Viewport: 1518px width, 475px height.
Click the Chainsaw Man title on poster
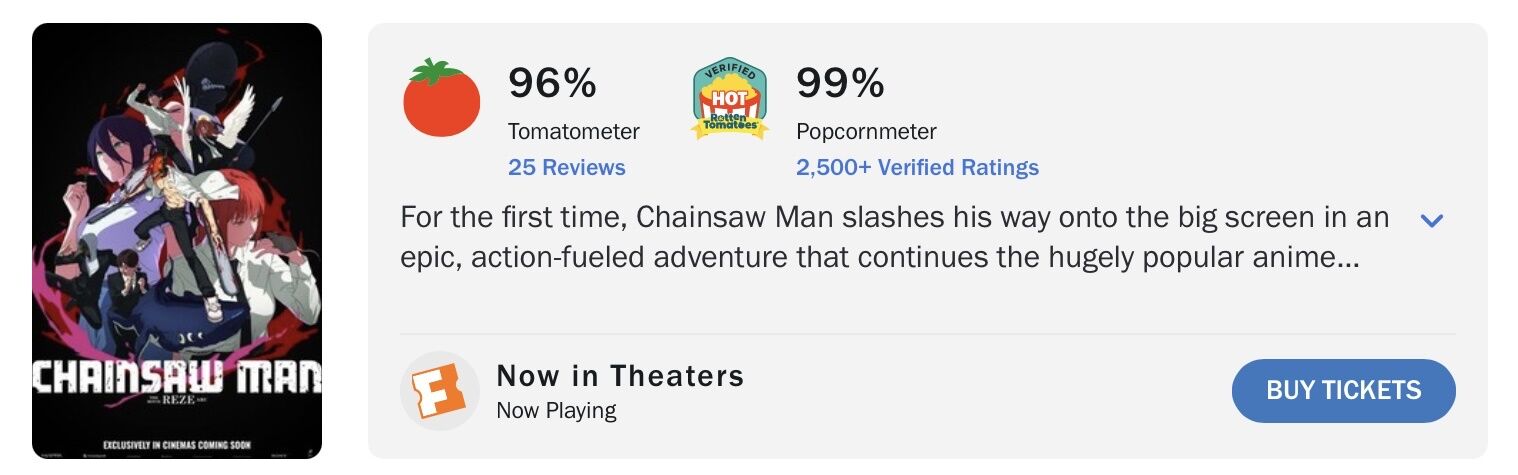(177, 377)
